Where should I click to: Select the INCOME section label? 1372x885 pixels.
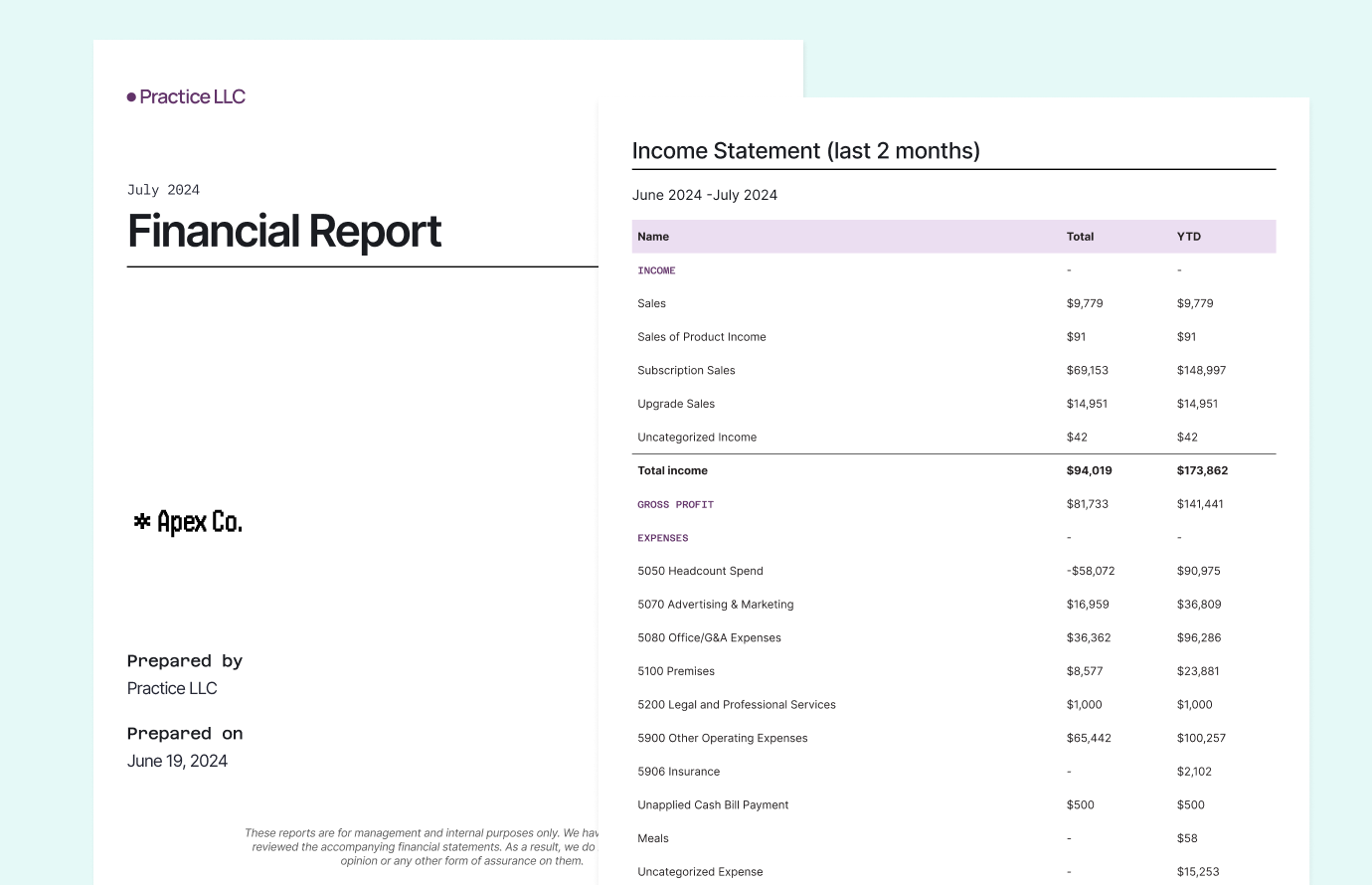point(656,270)
